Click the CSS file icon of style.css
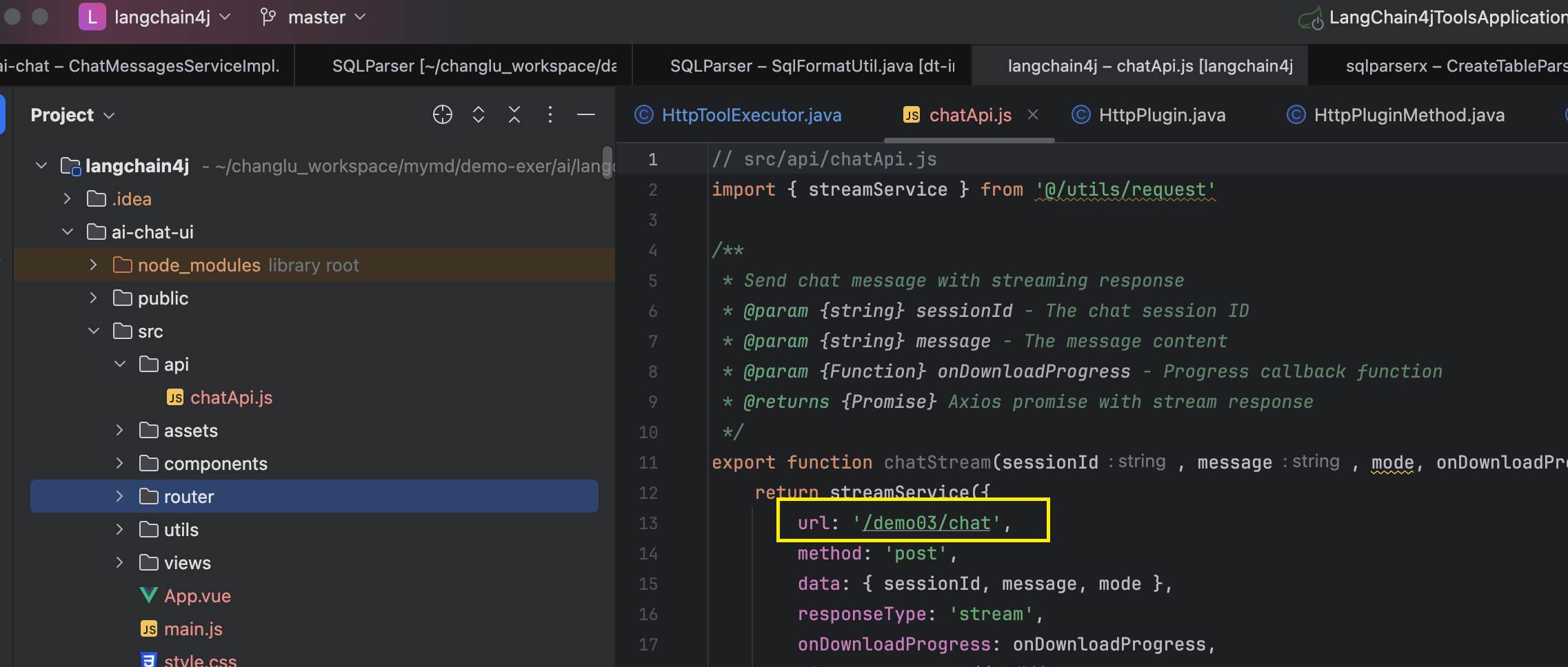The width and height of the screenshot is (1568, 667). 148,660
